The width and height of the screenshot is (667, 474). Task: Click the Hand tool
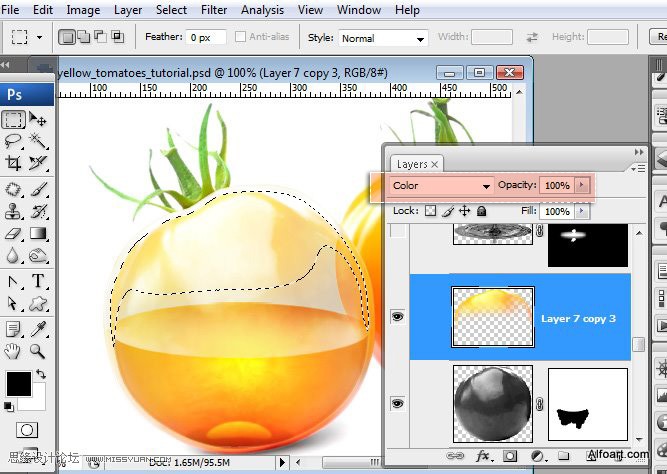point(13,351)
